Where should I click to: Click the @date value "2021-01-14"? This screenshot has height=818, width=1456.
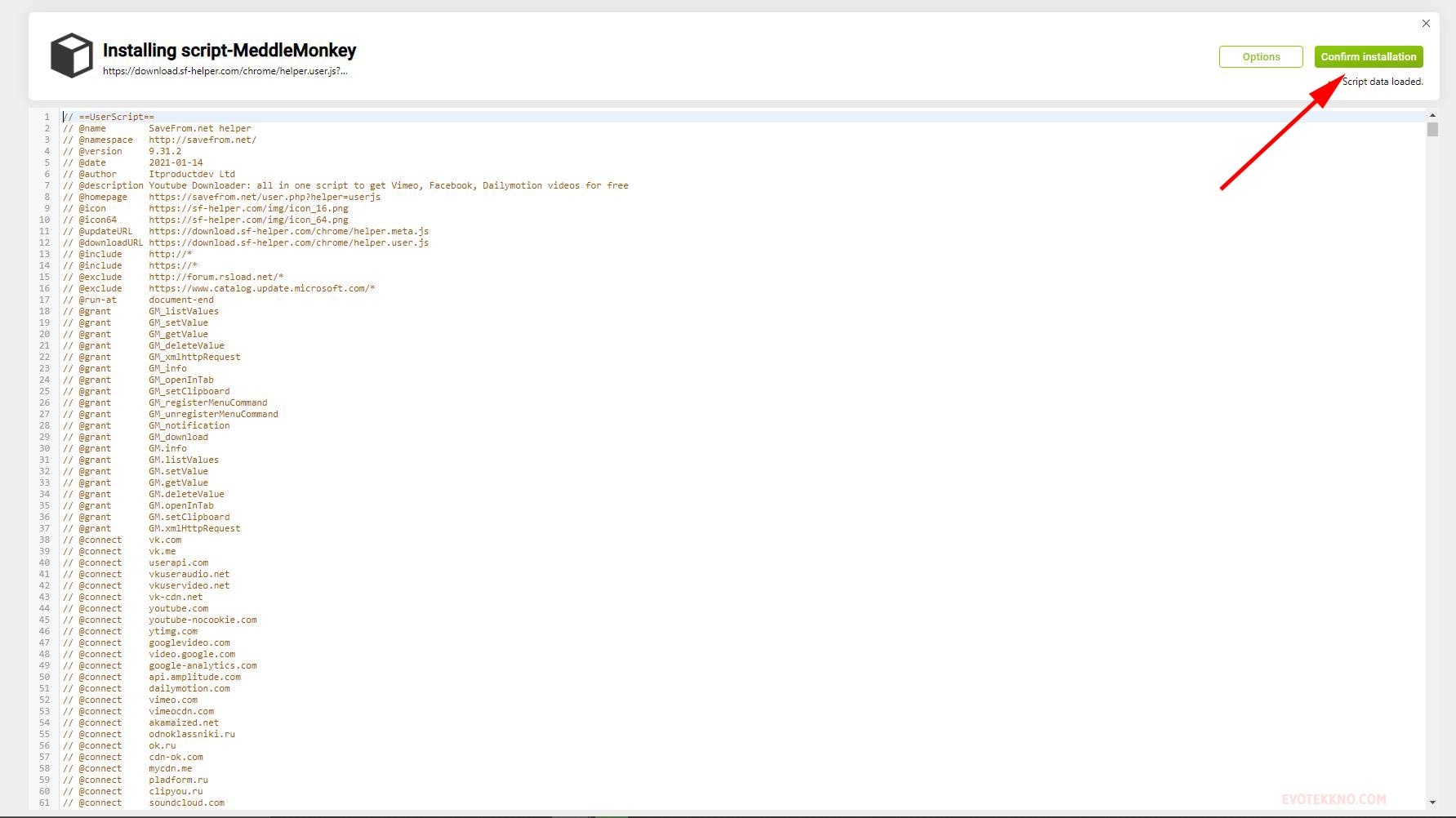tap(176, 162)
